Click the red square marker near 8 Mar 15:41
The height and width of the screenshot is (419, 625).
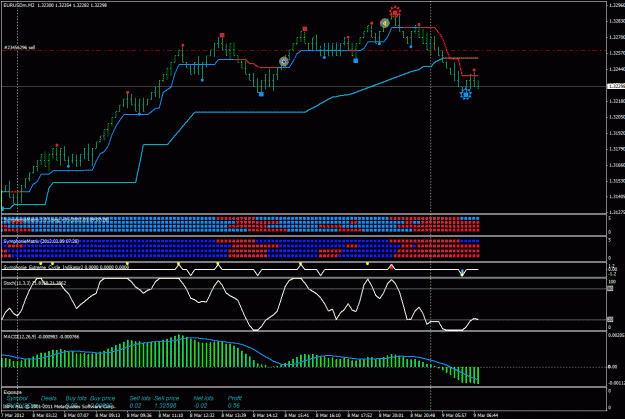305,29
